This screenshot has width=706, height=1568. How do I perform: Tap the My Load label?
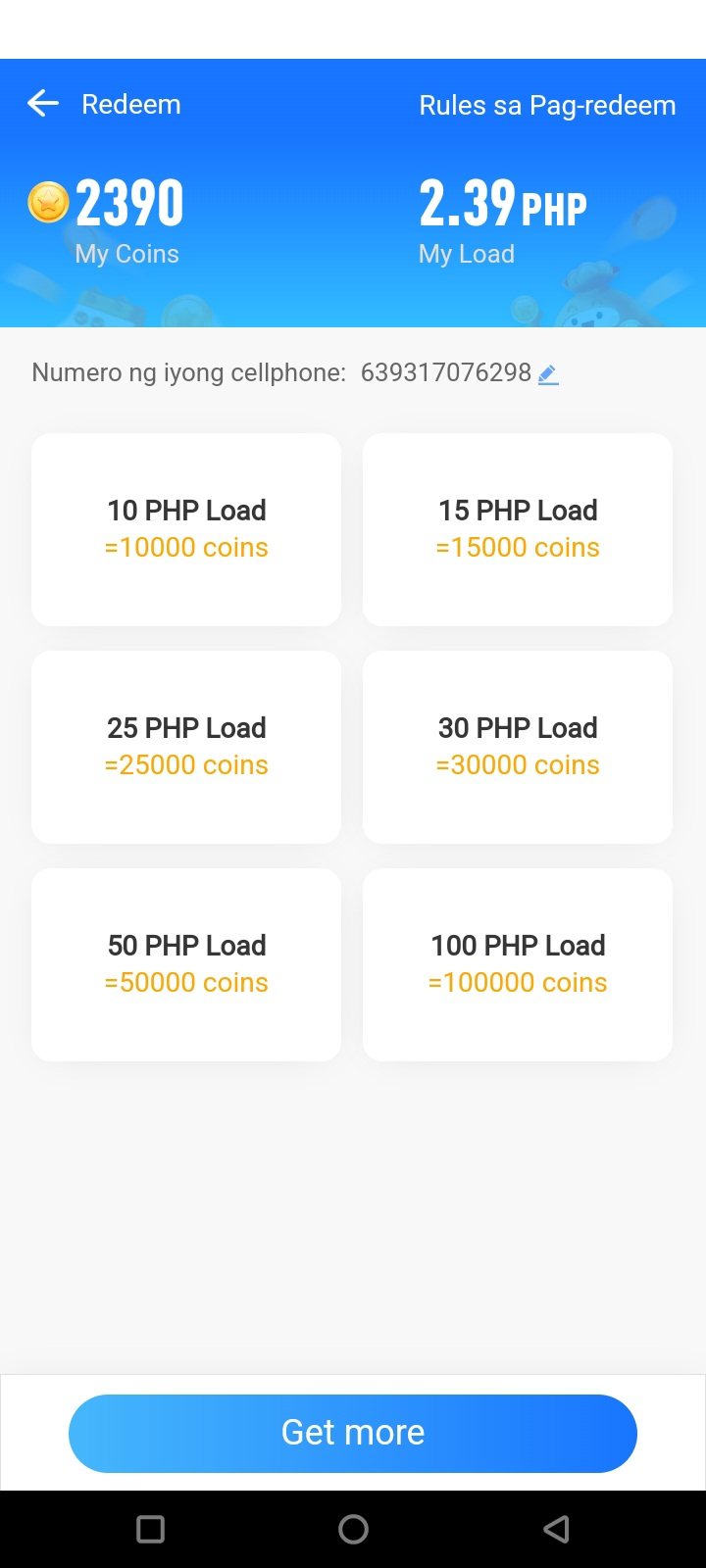[x=467, y=254]
